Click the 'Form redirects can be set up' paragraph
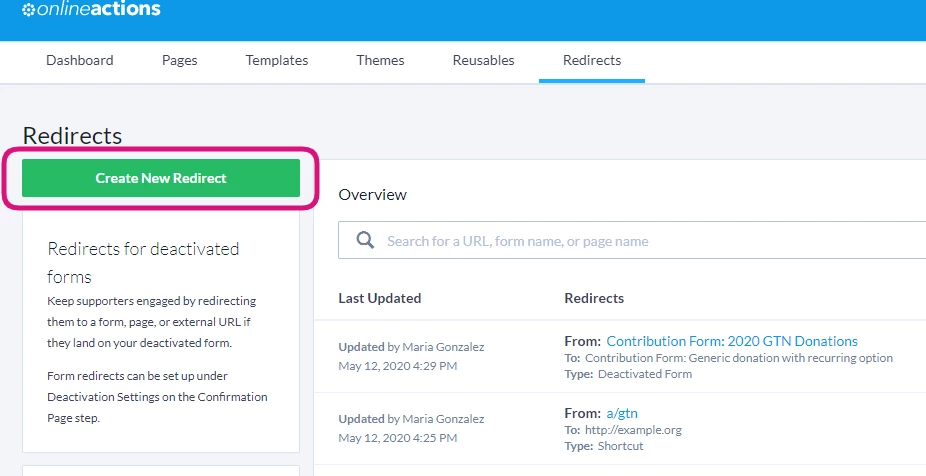The height and width of the screenshot is (476, 926). click(x=157, y=397)
